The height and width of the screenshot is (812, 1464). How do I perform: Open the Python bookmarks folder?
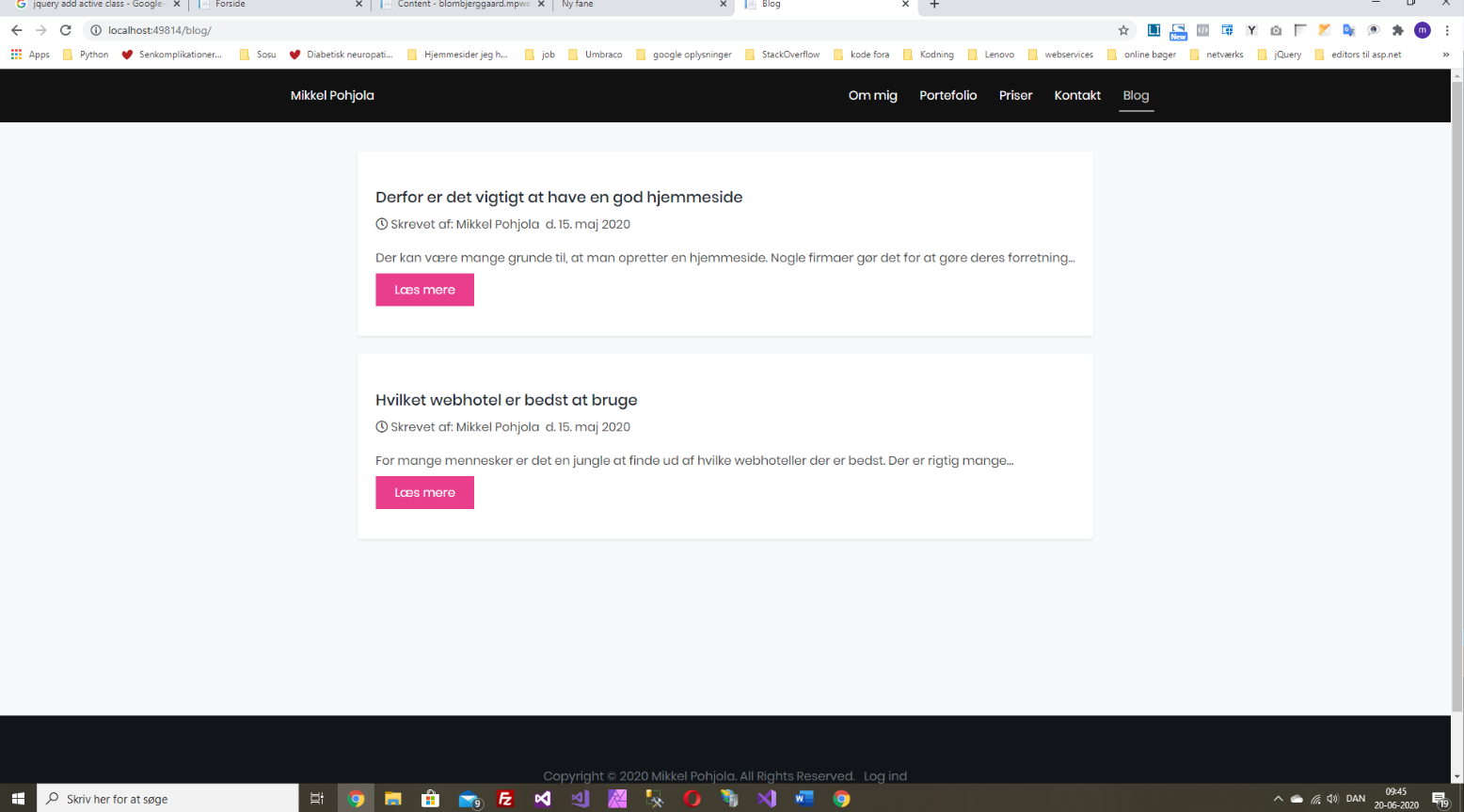click(86, 55)
